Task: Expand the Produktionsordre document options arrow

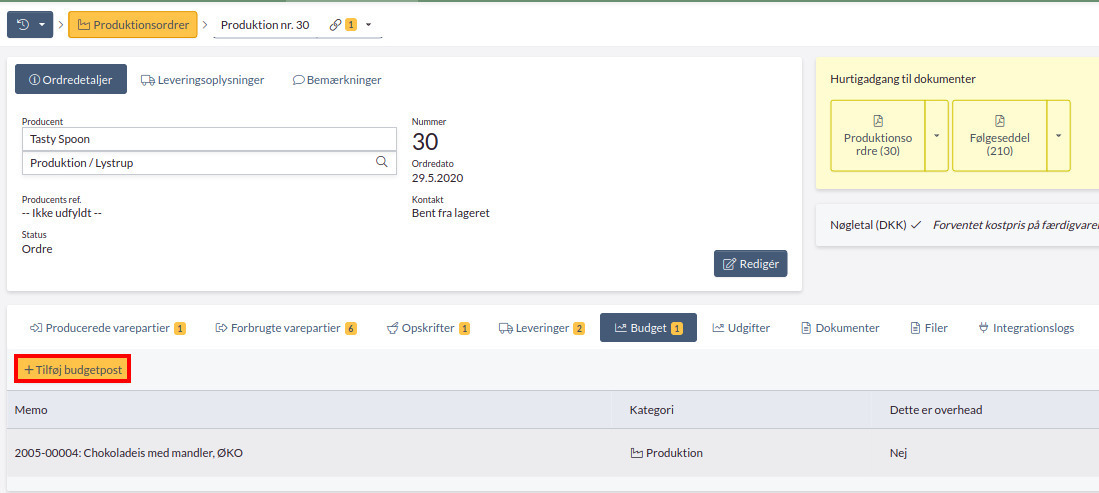Action: [x=937, y=136]
